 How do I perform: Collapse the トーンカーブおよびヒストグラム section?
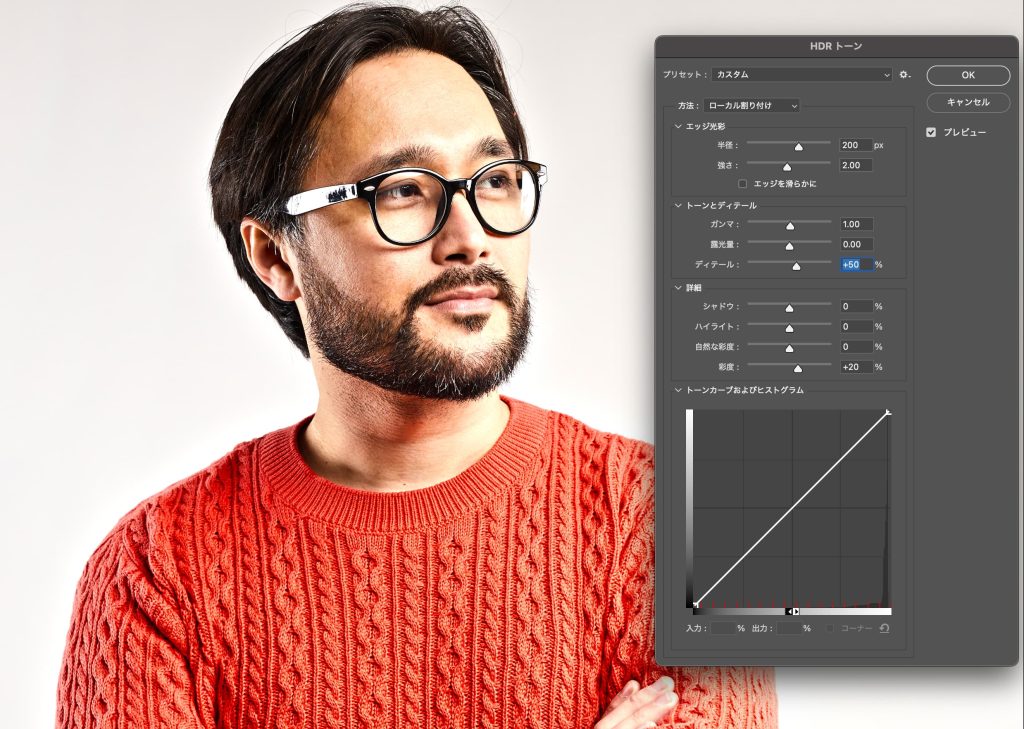point(679,390)
